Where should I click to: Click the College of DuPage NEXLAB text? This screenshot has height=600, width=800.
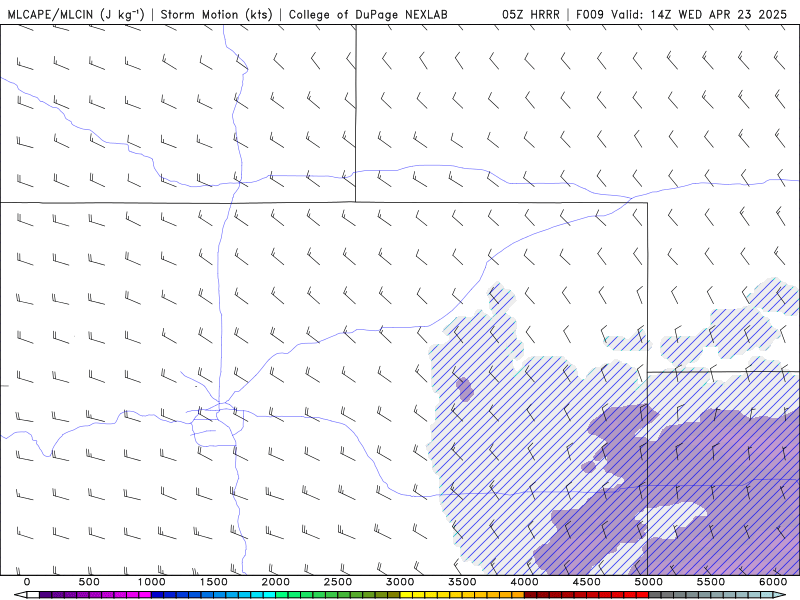point(368,14)
